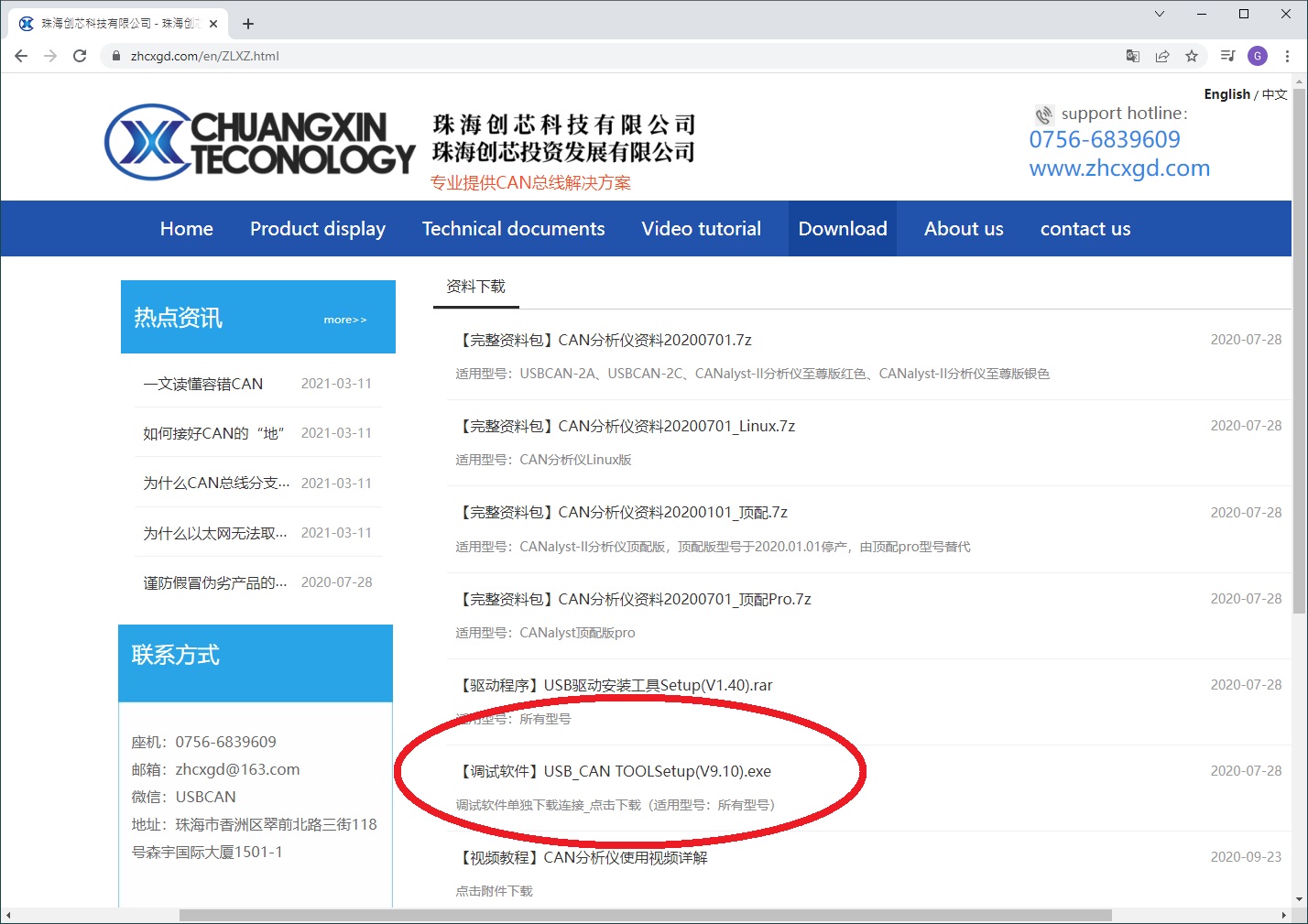Click the Translate page icon
1308x924 pixels.
coord(1133,56)
